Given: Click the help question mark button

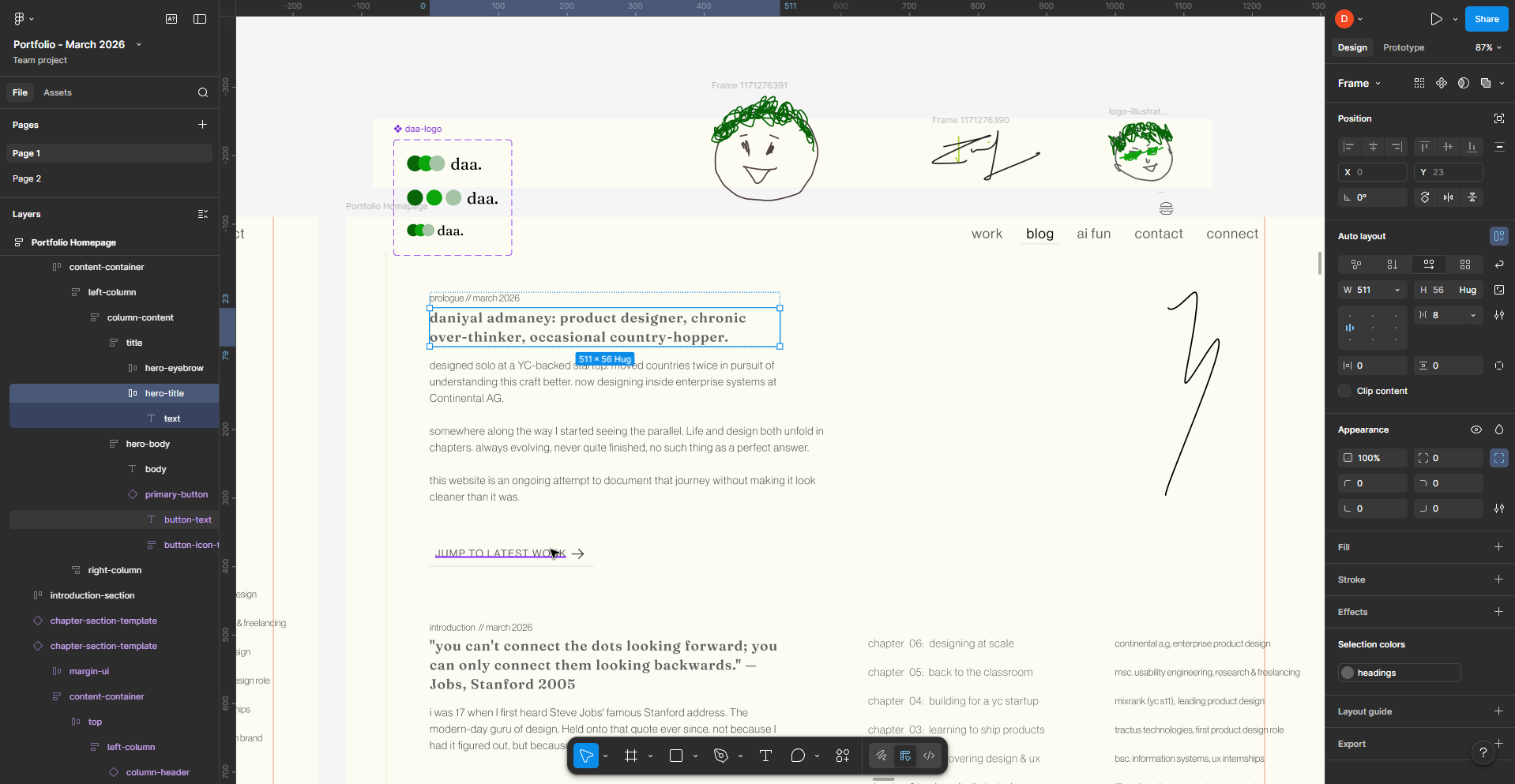Looking at the screenshot, I should [x=1483, y=752].
